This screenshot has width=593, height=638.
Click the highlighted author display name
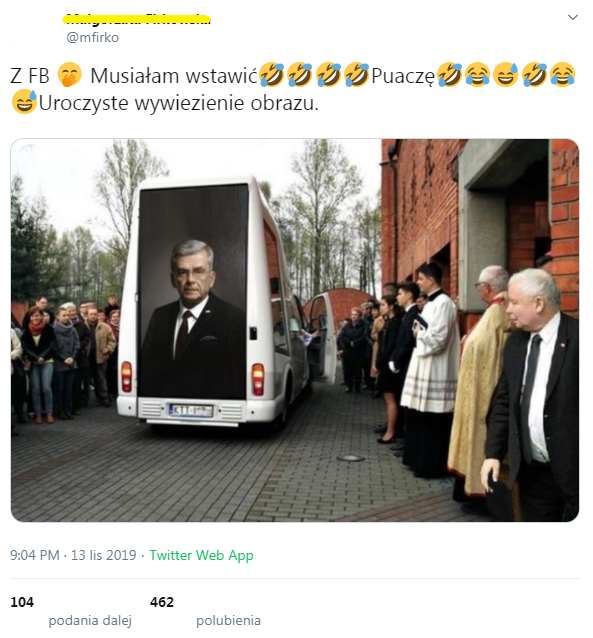pos(137,19)
